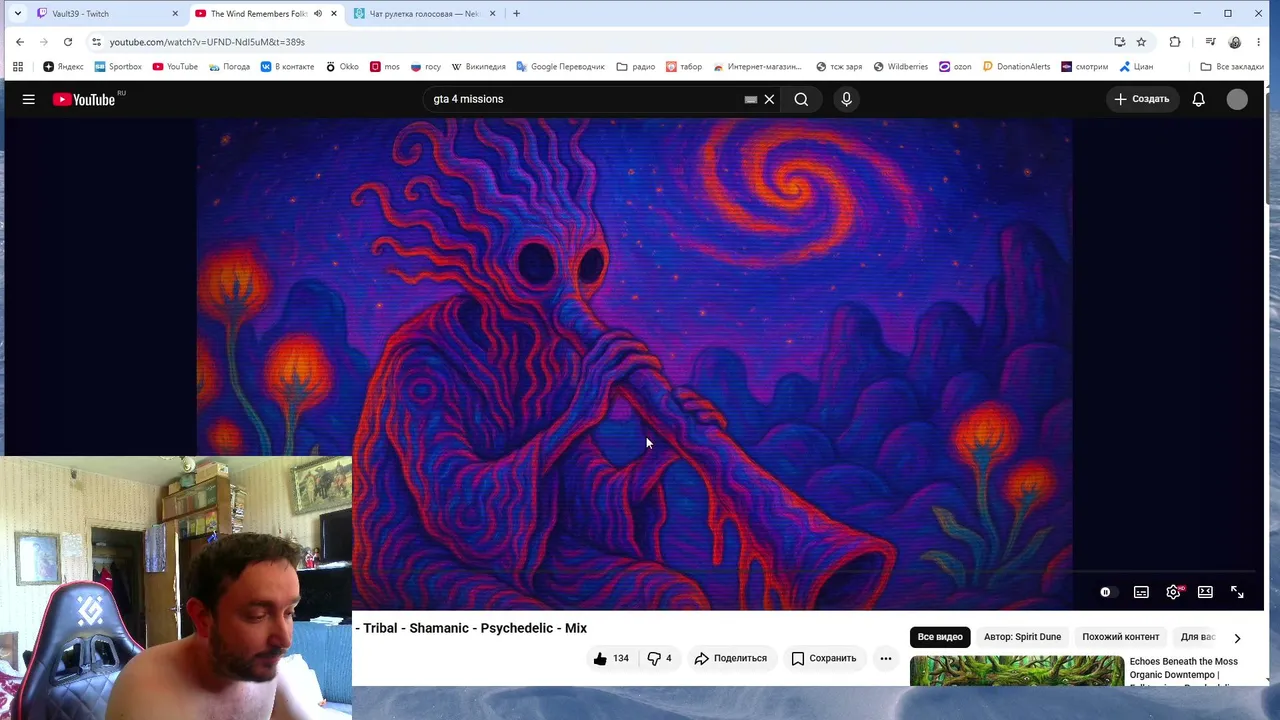Go back in browser history

20,42
